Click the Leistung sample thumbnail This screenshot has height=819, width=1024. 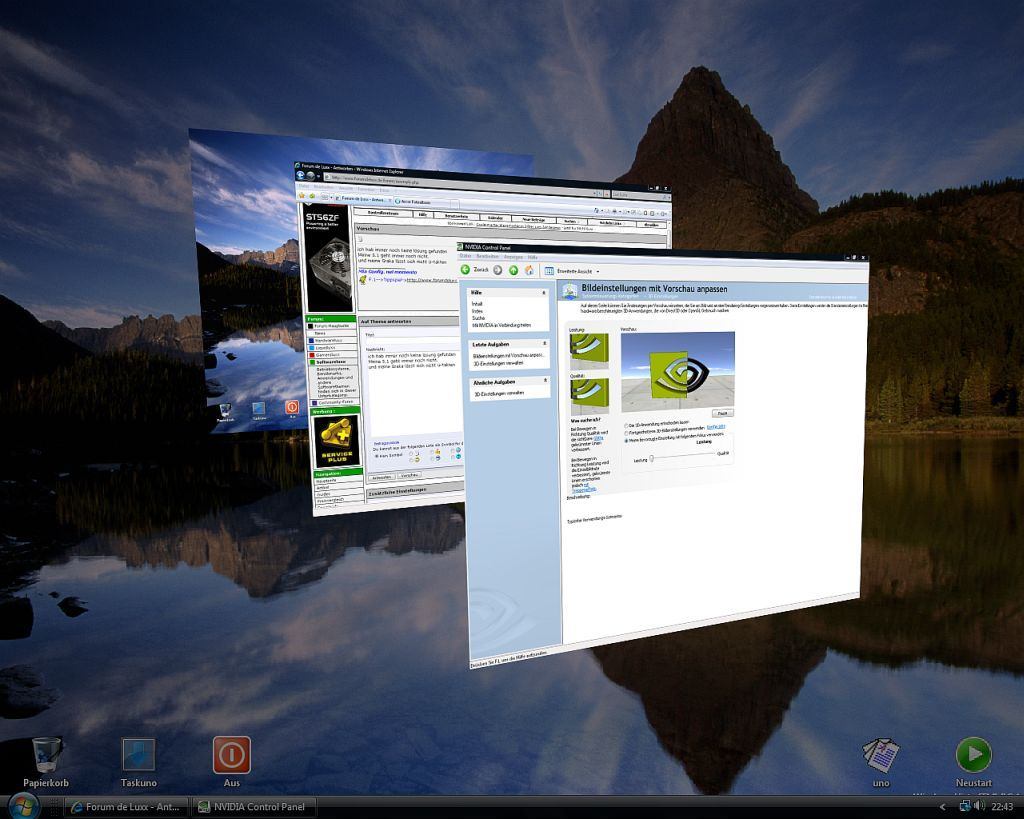589,351
